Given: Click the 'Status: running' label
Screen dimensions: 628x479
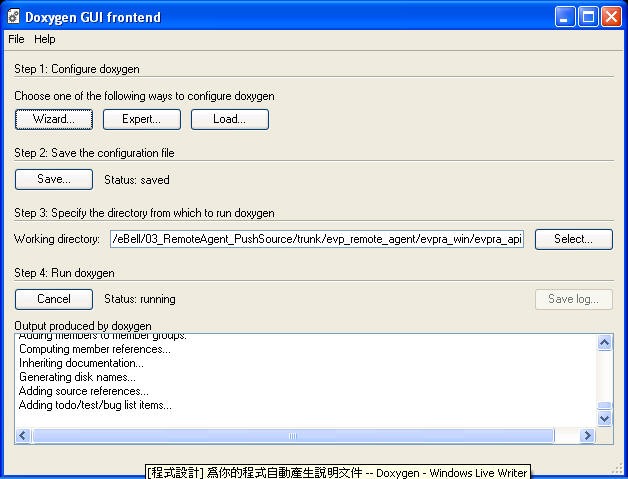Looking at the screenshot, I should (x=140, y=299).
